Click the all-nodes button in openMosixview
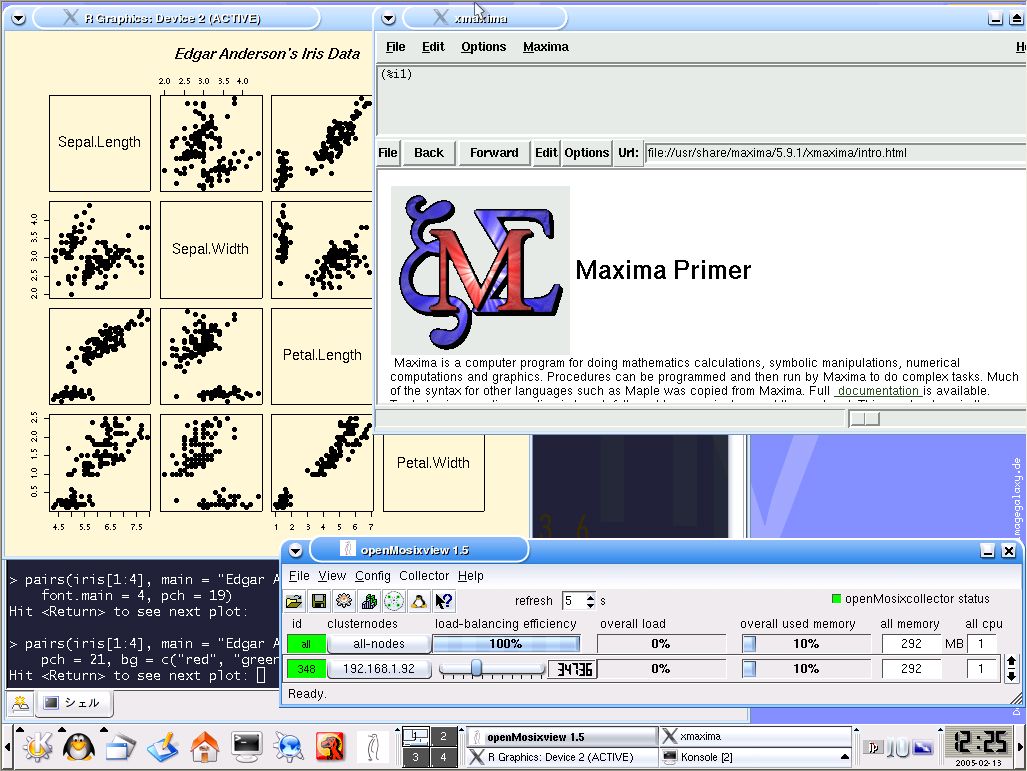Image resolution: width=1027 pixels, height=771 pixels. tap(379, 644)
